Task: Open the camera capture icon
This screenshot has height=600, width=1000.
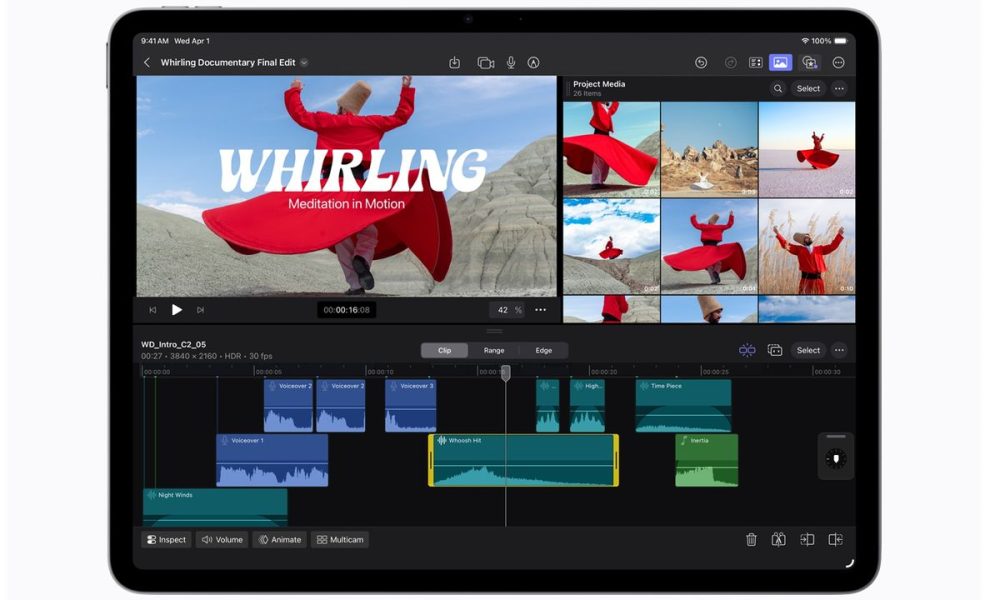Action: click(485, 62)
